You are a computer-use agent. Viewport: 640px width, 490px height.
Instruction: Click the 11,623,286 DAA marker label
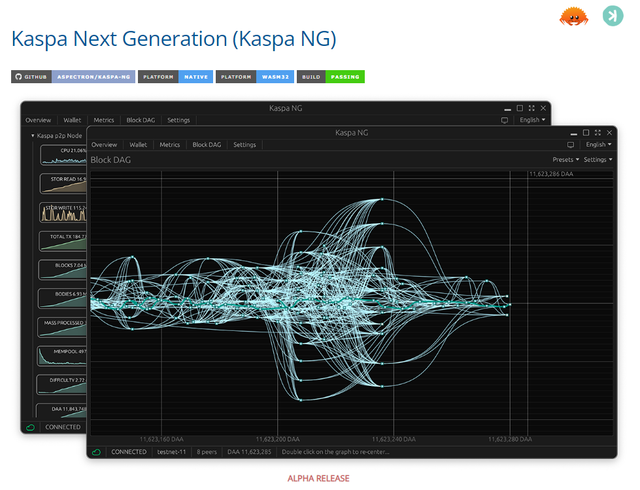point(551,174)
